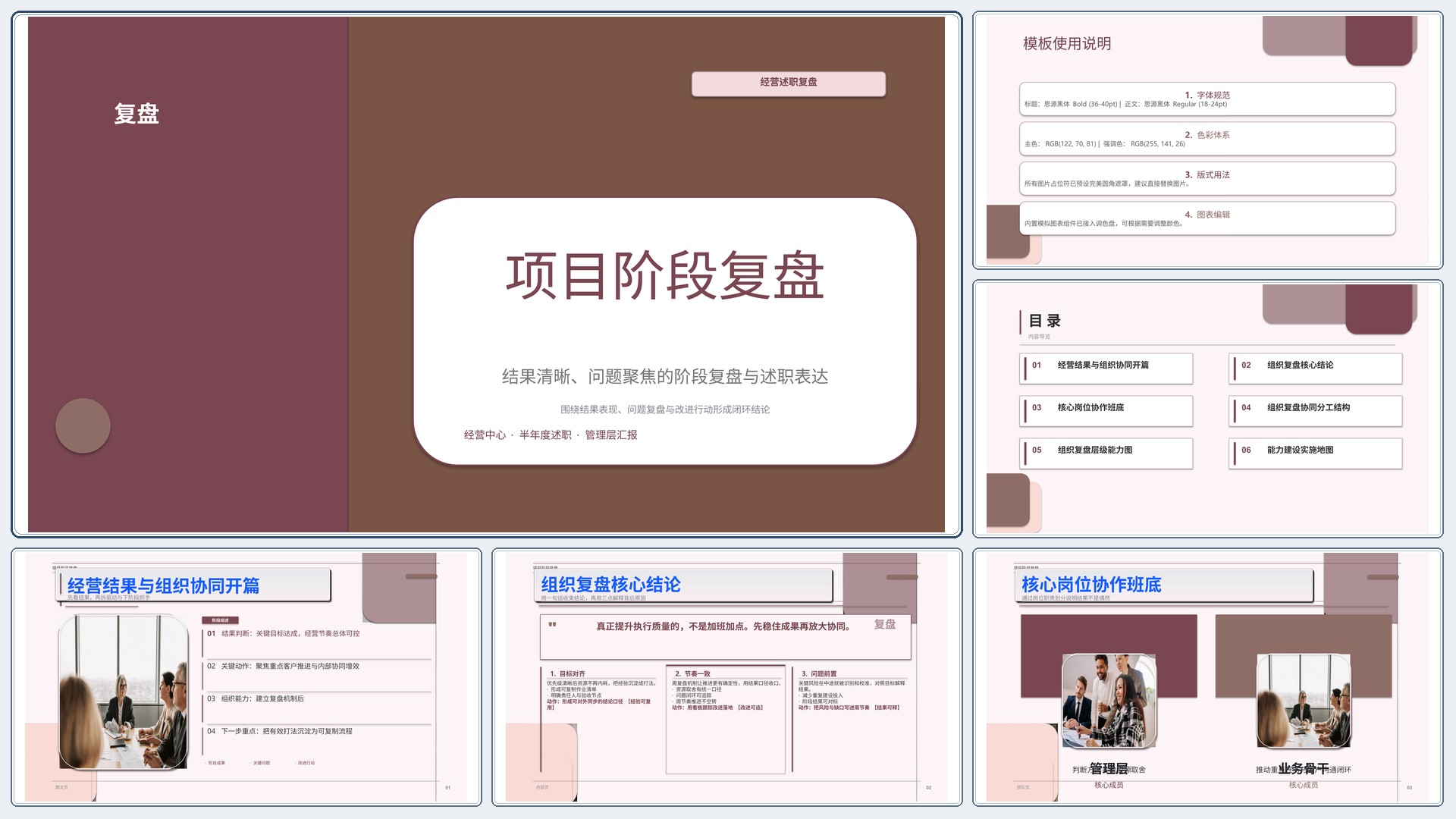Screen dimensions: 1456x819
Task: Open the 经营结果与组织协同开篇 slide thumbnail
Action: (246, 677)
